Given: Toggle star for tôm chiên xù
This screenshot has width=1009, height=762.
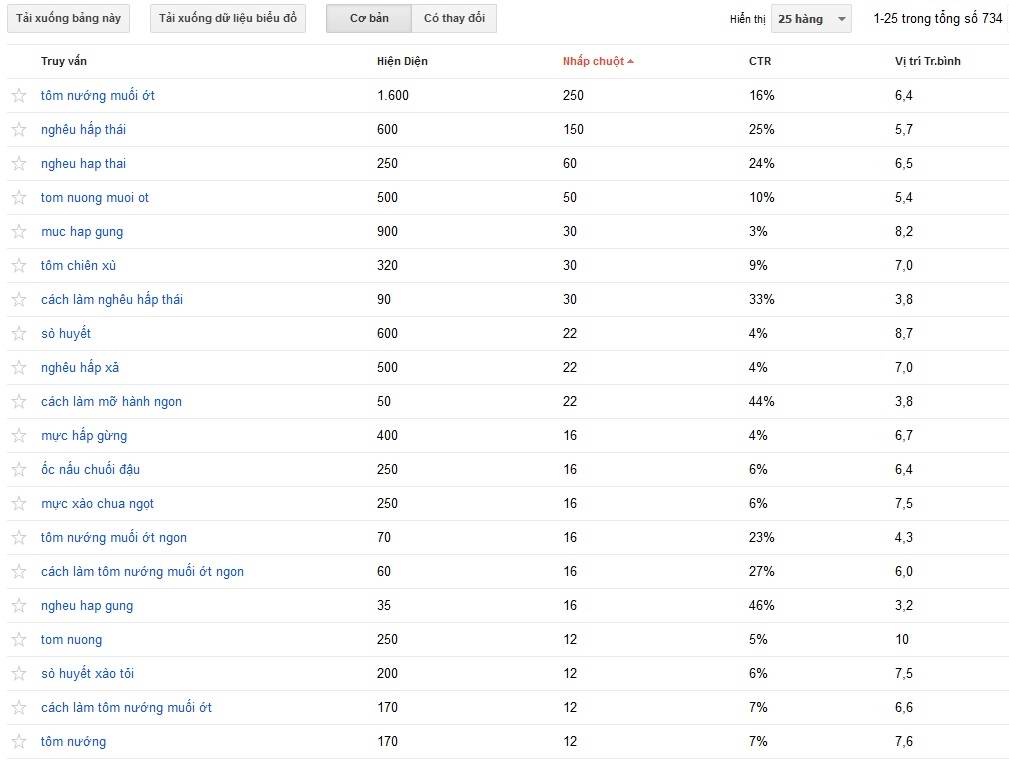Looking at the screenshot, I should (x=19, y=266).
